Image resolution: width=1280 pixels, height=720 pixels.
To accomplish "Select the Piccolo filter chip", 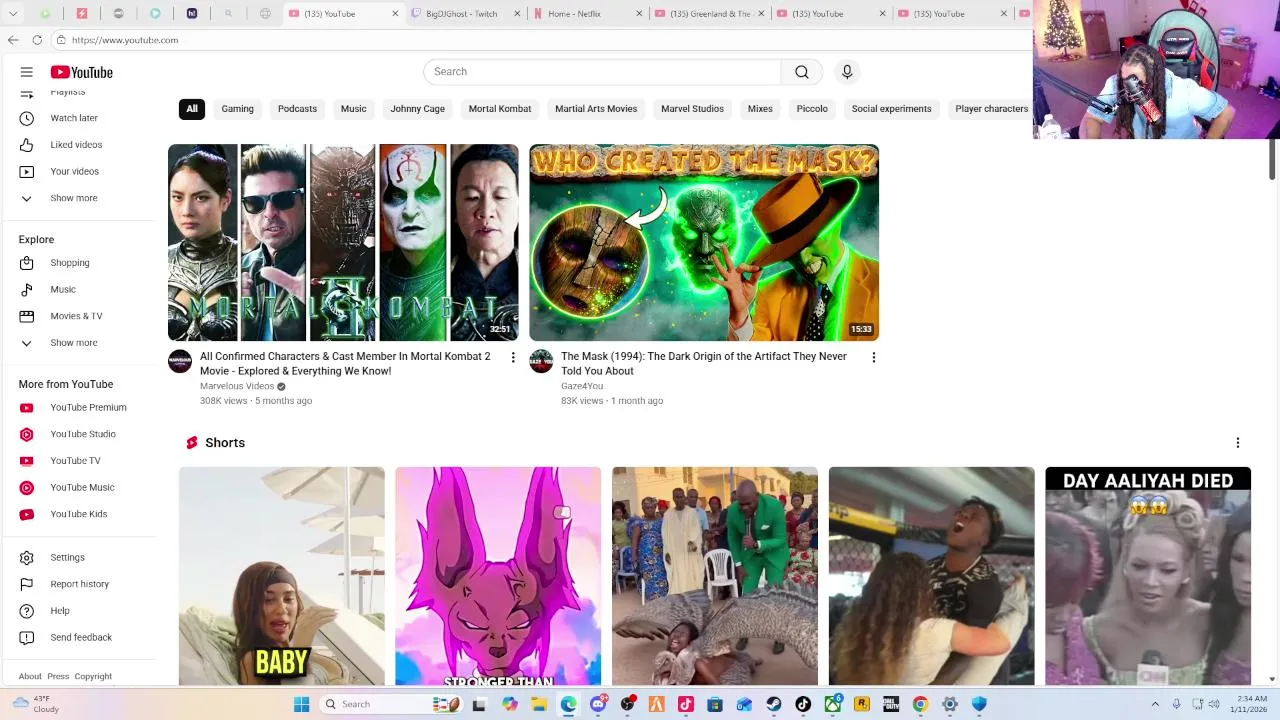I will pyautogui.click(x=812, y=109).
